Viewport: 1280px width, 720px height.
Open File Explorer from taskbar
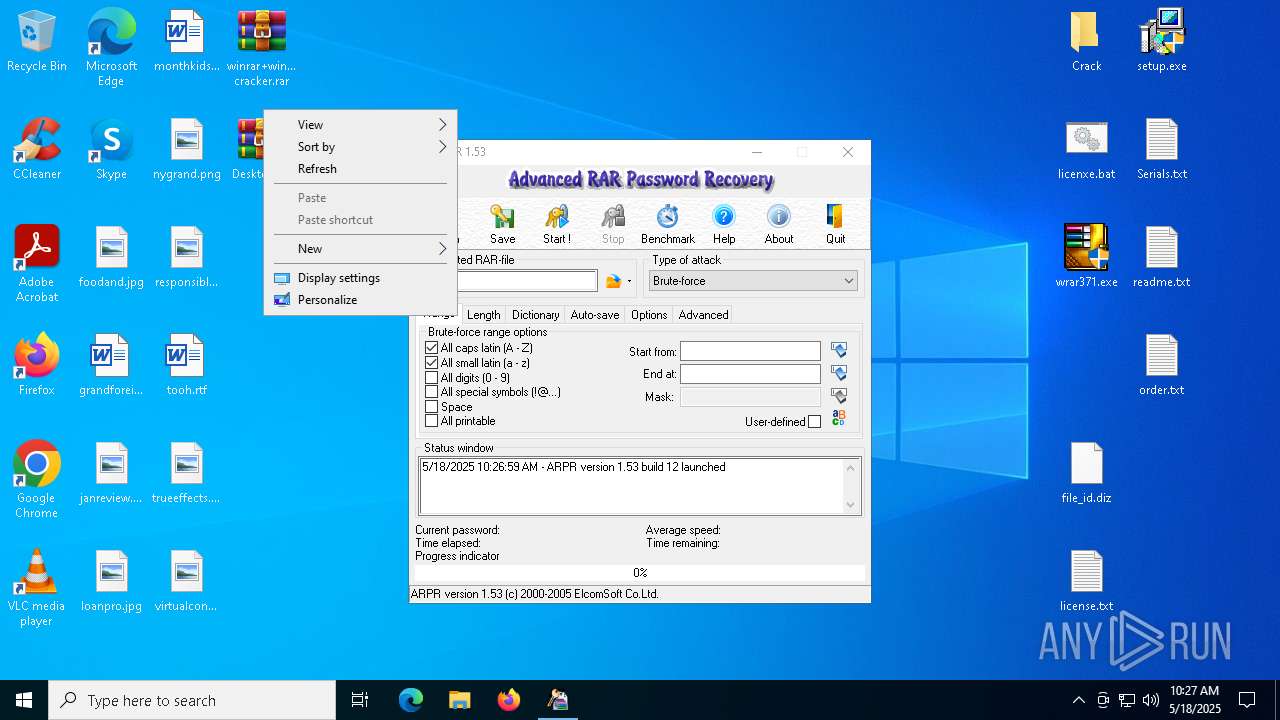(x=459, y=700)
